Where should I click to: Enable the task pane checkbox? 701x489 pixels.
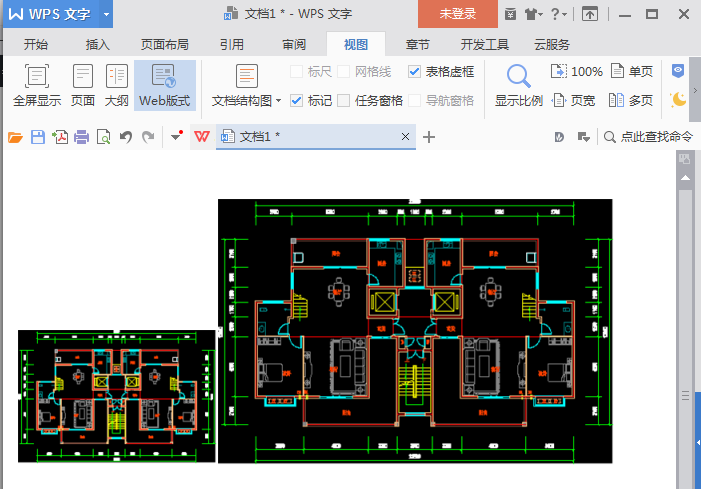coord(344,100)
